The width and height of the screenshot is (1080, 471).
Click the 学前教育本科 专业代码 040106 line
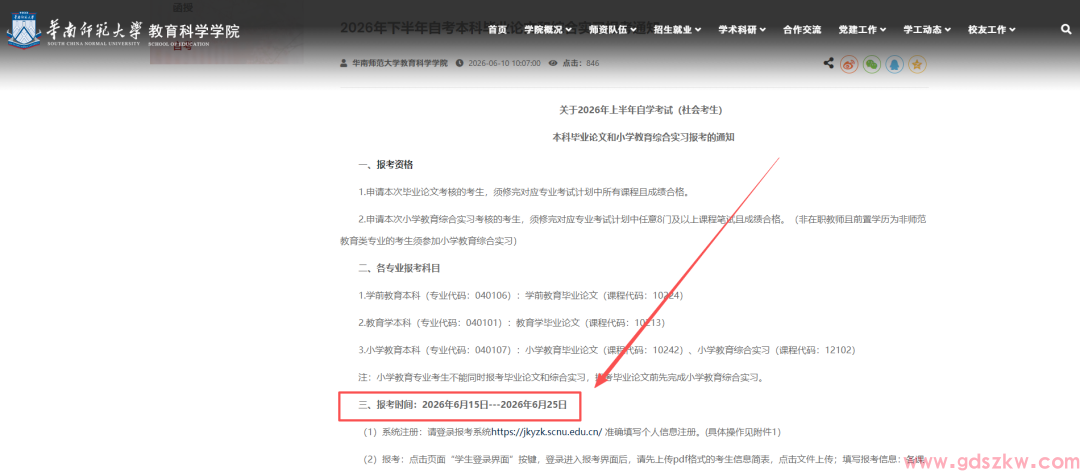coord(520,295)
